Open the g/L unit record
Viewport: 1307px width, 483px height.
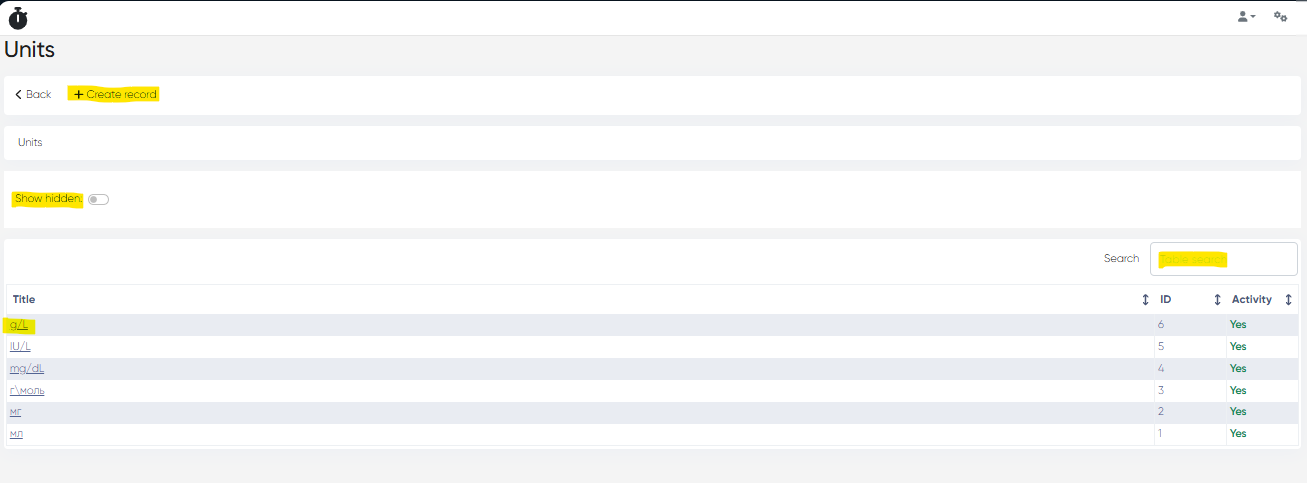coord(19,325)
